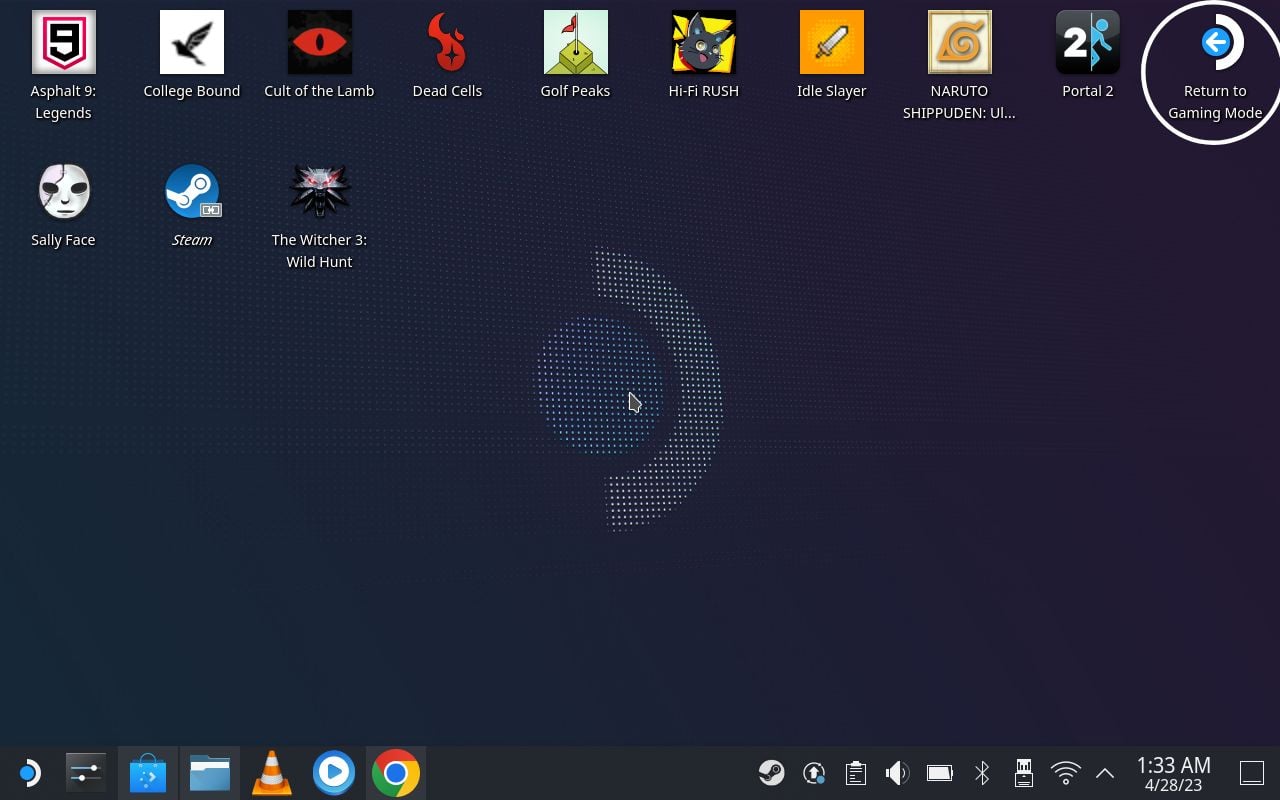This screenshot has height=800, width=1280.
Task: Click the Dead Cells desktop icon
Action: pos(448,43)
